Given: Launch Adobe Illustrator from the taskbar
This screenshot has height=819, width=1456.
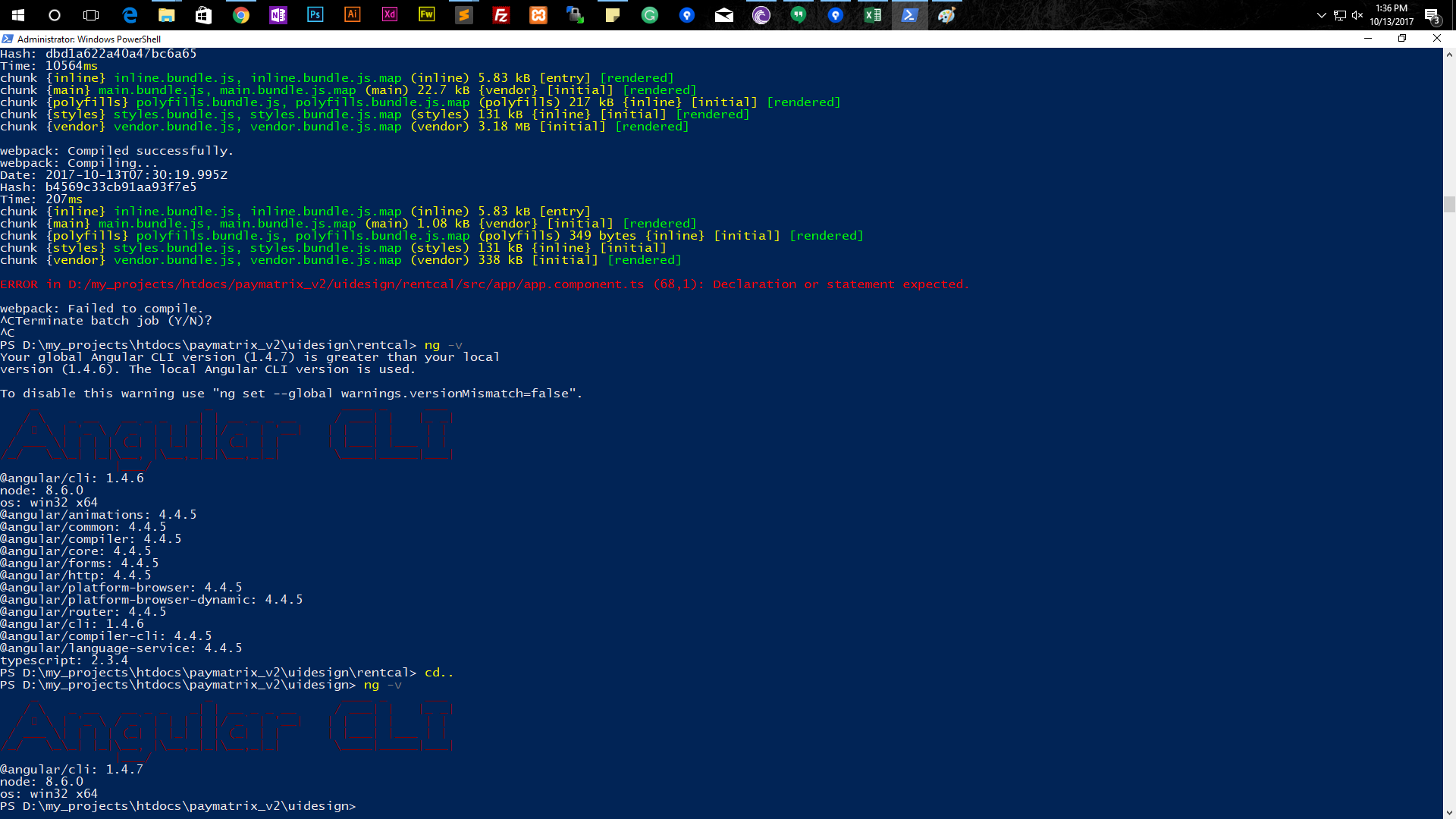Looking at the screenshot, I should pyautogui.click(x=353, y=15).
